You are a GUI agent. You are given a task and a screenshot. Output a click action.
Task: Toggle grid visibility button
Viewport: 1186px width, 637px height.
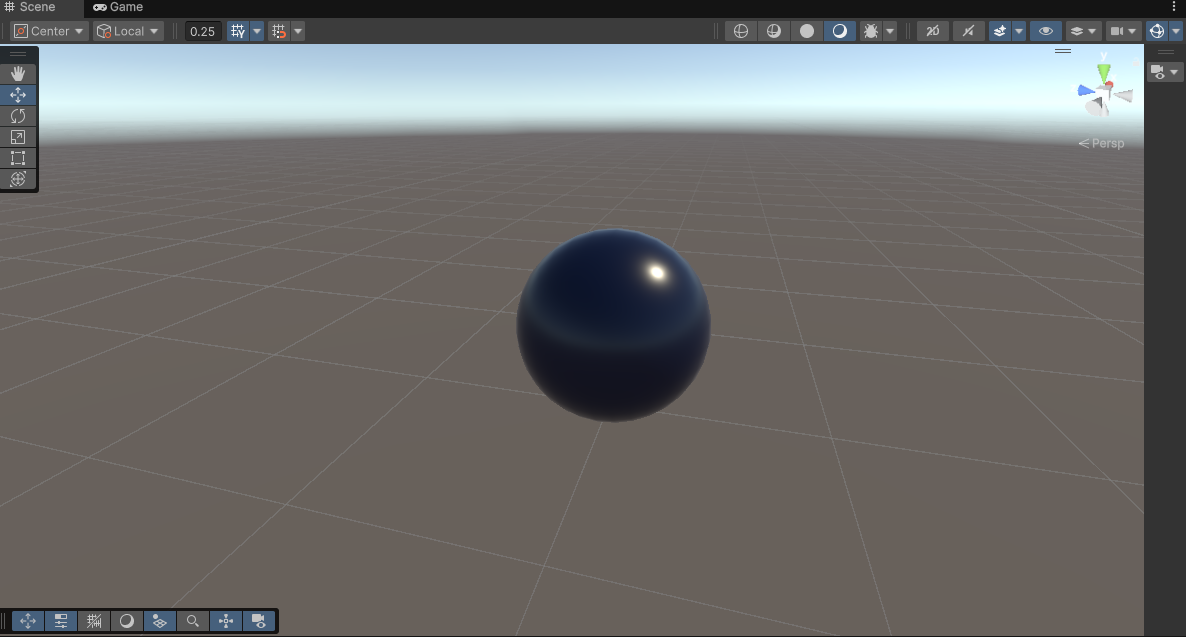238,31
